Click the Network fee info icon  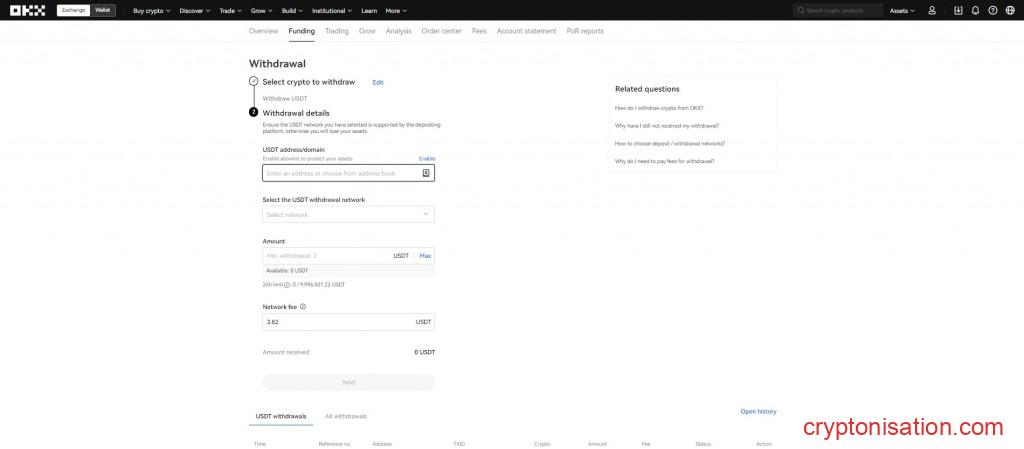point(303,307)
